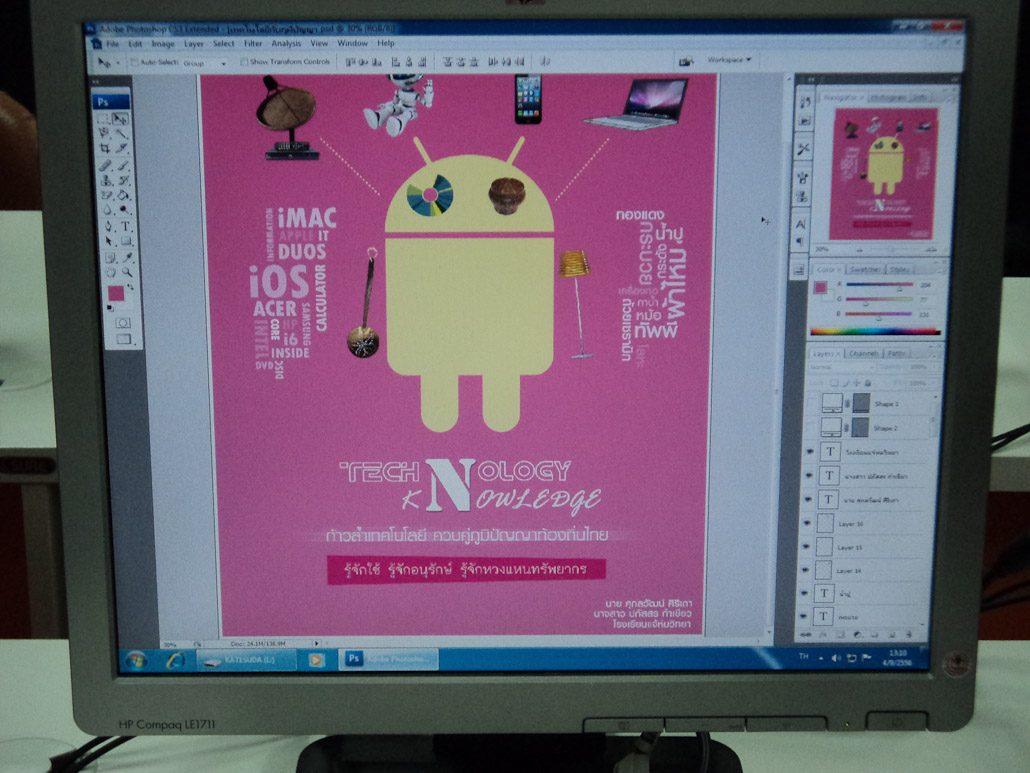Select the Blur tool
The height and width of the screenshot is (773, 1030).
(107, 210)
